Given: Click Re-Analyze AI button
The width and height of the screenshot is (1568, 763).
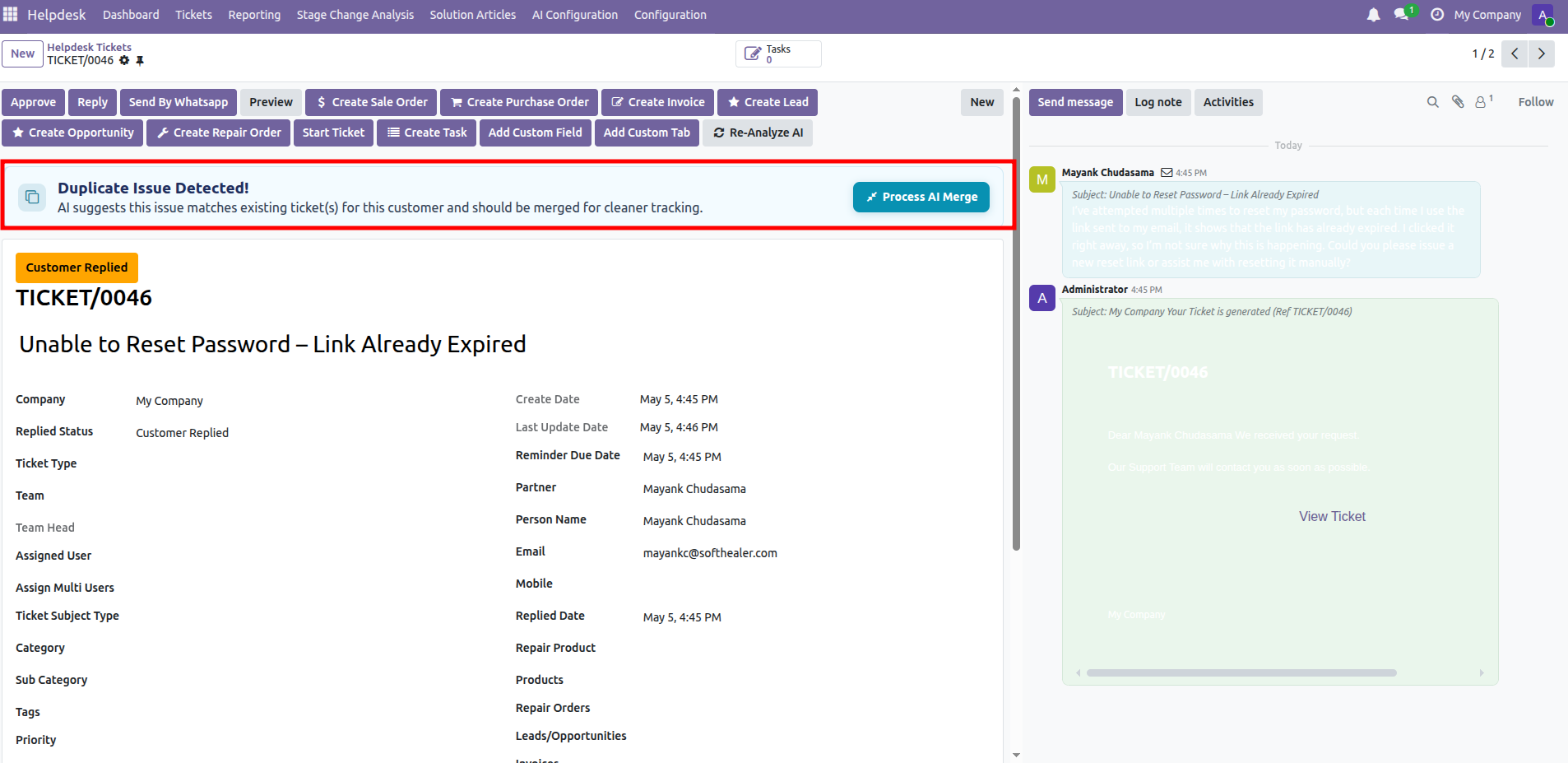Looking at the screenshot, I should point(758,133).
